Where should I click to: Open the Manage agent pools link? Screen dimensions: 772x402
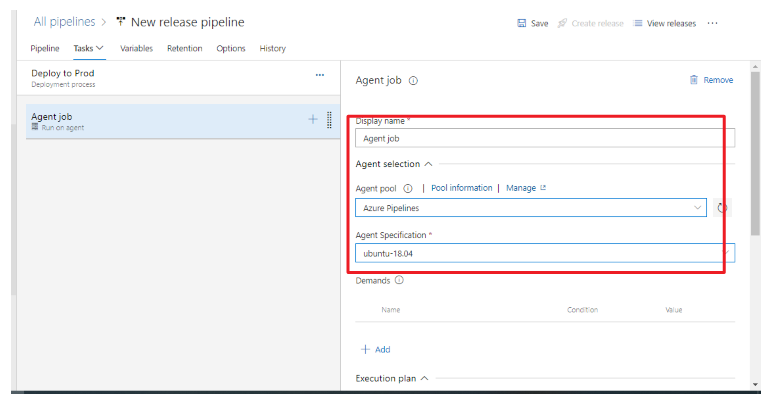pyautogui.click(x=526, y=188)
